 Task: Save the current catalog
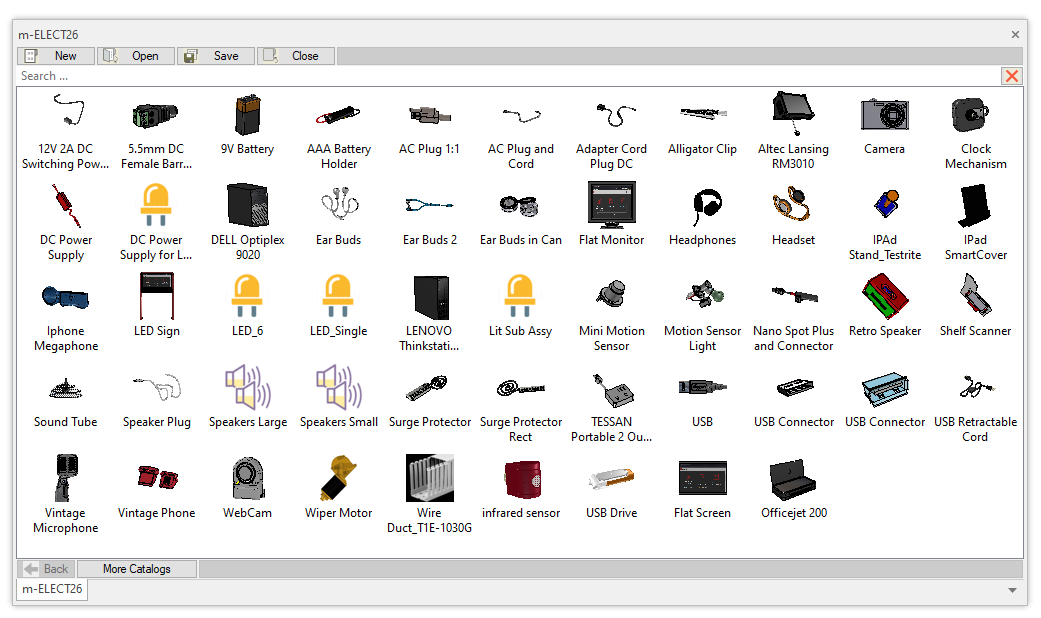coord(216,56)
